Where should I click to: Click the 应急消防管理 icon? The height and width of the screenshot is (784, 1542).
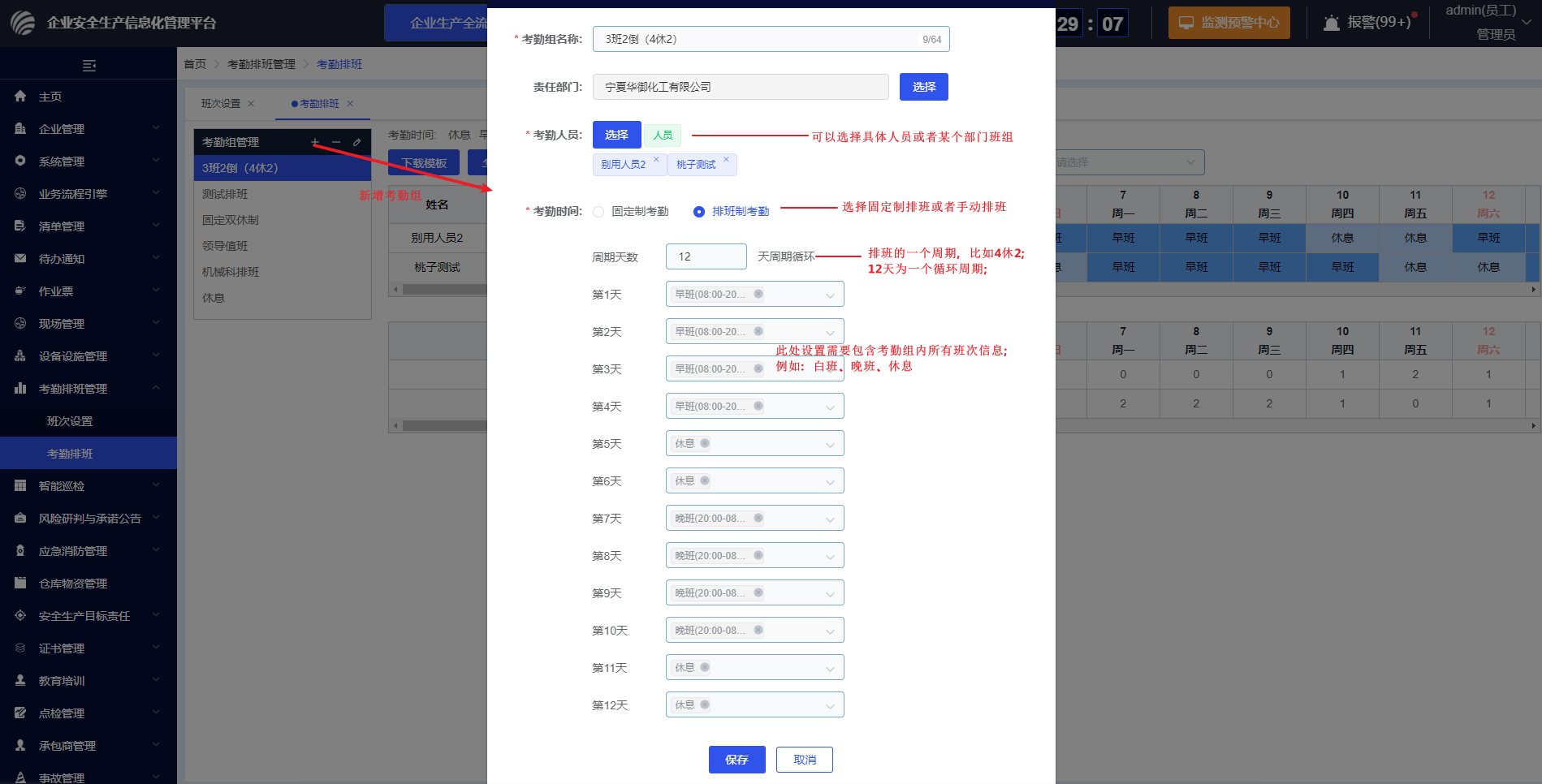pyautogui.click(x=20, y=550)
